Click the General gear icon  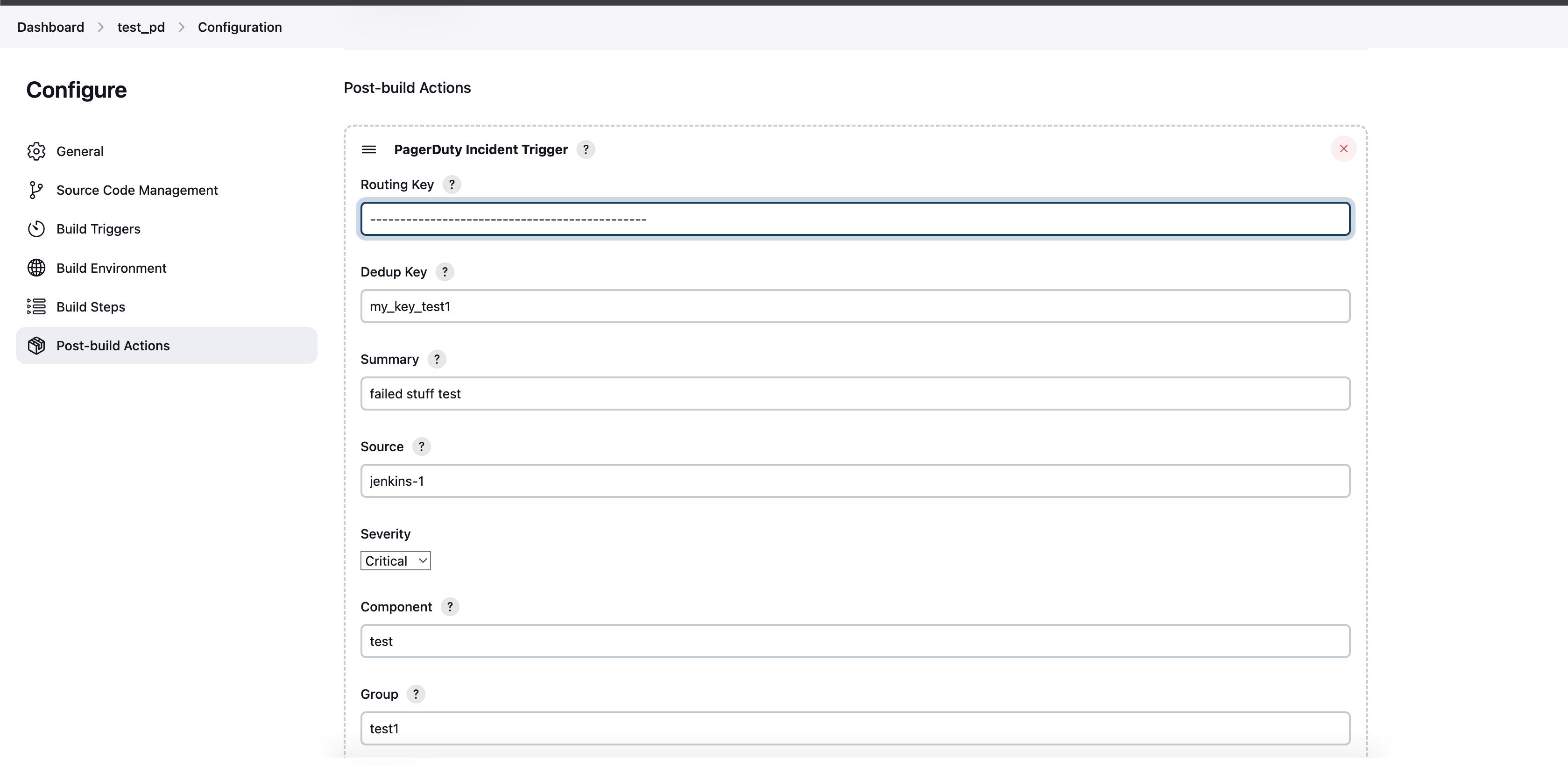36,151
